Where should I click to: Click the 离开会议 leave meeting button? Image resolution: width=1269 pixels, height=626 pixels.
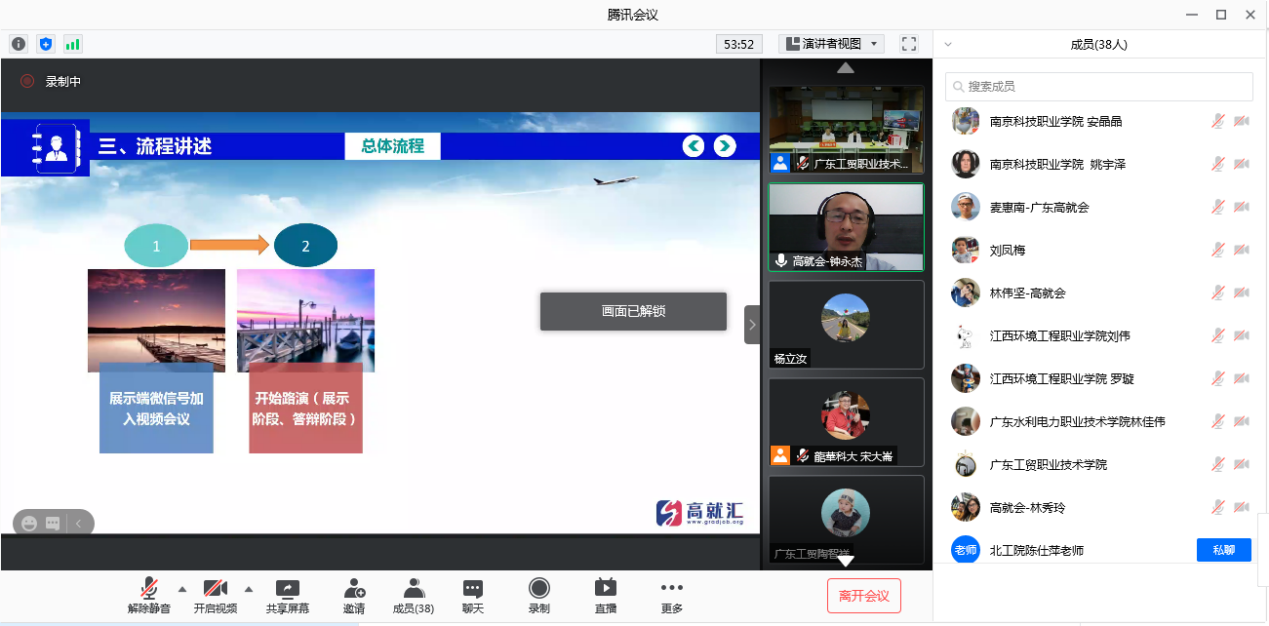tap(863, 596)
